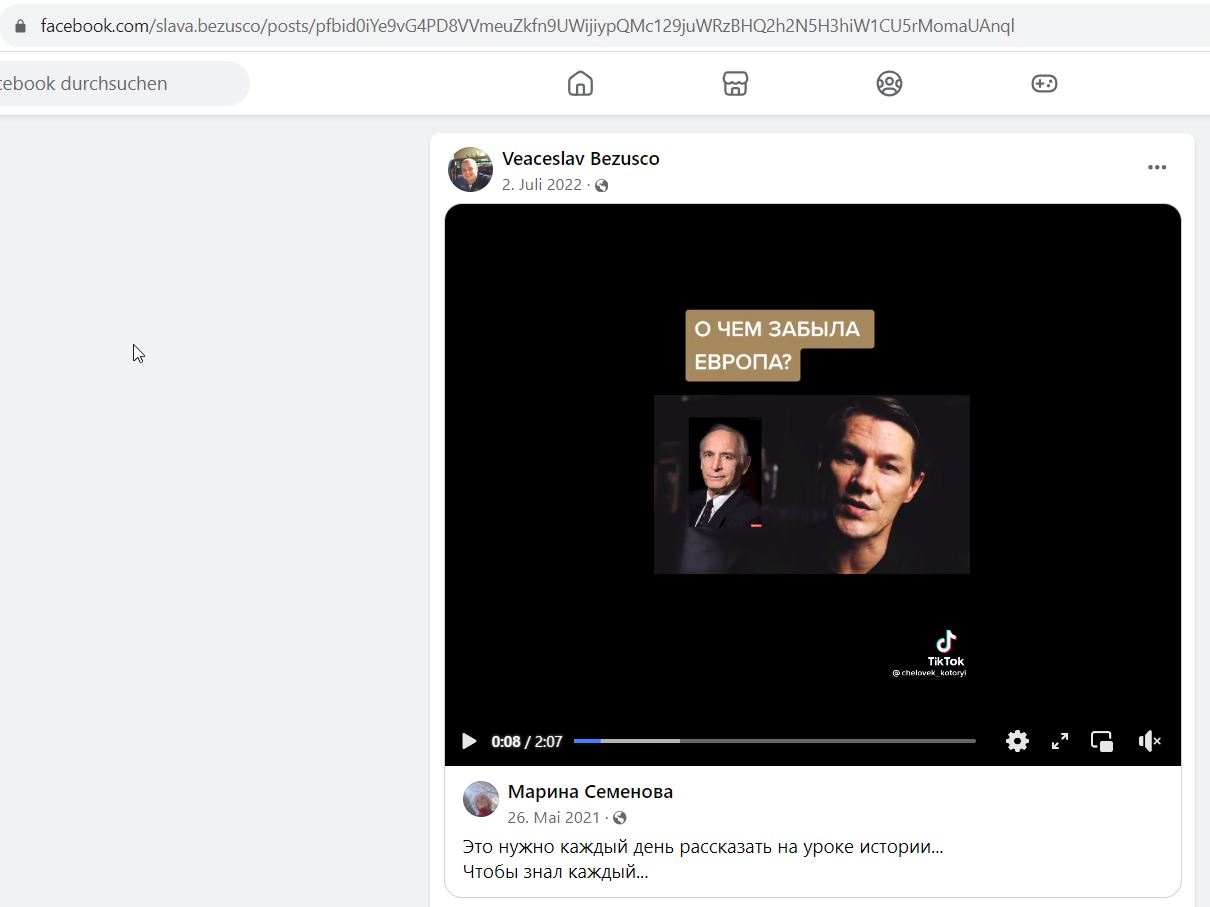Click the 0:08 / 2:07 time display
This screenshot has height=907, width=1210.
pos(527,741)
